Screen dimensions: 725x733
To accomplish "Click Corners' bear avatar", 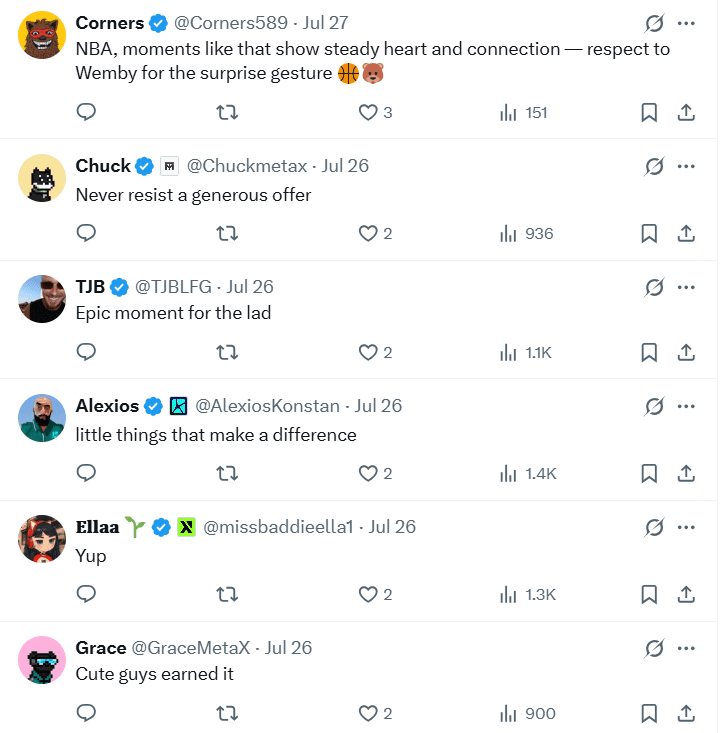I will [x=42, y=35].
